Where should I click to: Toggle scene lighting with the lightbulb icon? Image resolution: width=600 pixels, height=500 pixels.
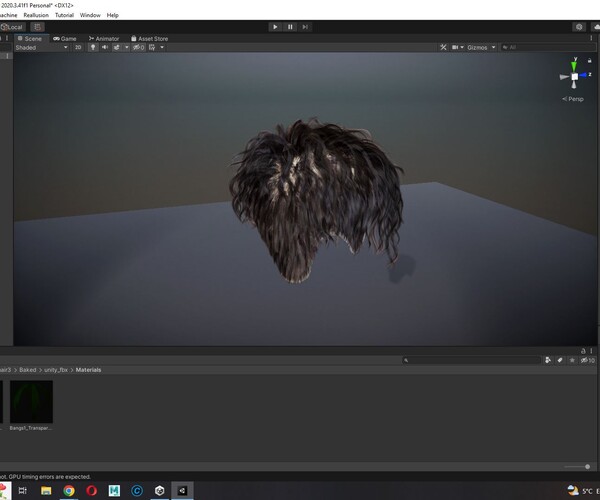point(93,47)
